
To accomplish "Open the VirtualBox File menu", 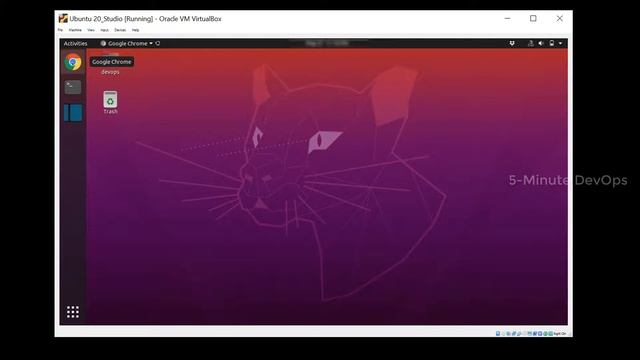I will (60, 30).
